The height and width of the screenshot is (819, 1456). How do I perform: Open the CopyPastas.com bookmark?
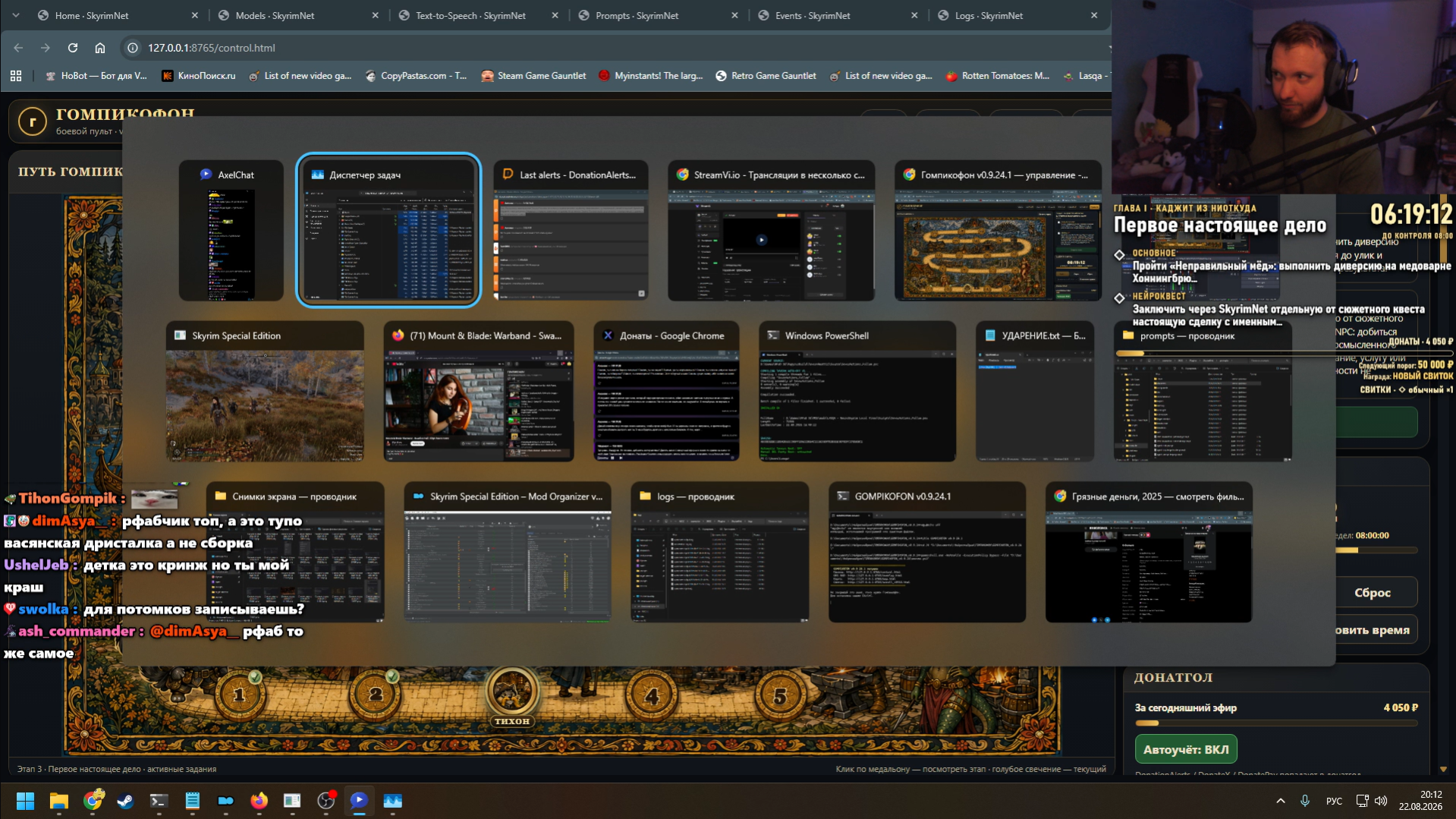[x=416, y=76]
